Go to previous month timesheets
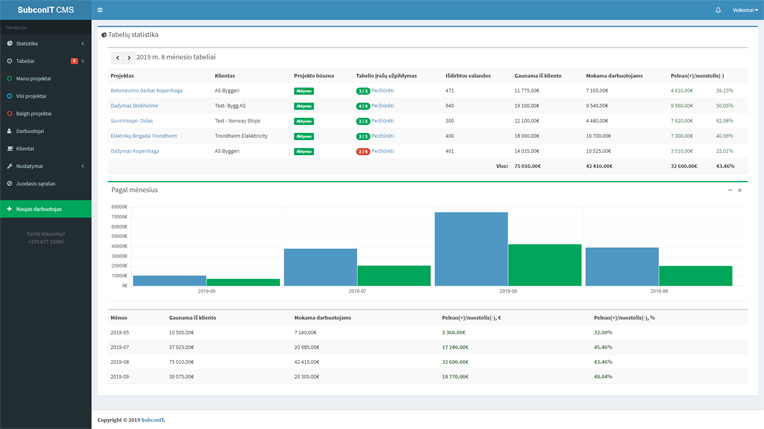764x429 pixels. tap(117, 58)
